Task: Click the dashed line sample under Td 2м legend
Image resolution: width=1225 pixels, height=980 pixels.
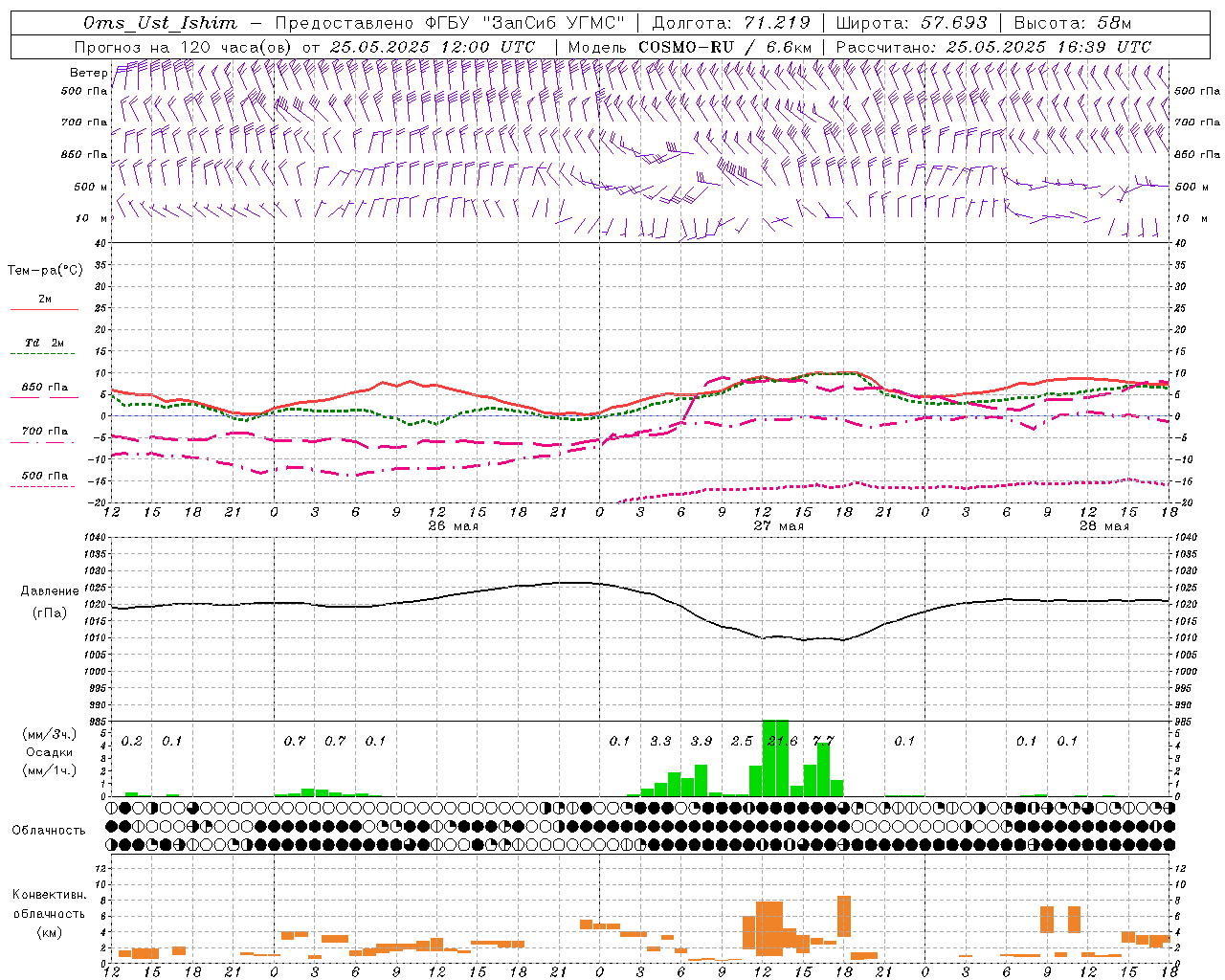Action: click(43, 354)
